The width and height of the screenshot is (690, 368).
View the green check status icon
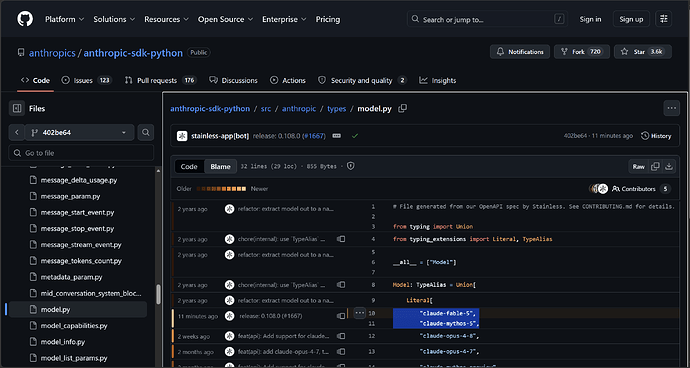[x=355, y=136]
